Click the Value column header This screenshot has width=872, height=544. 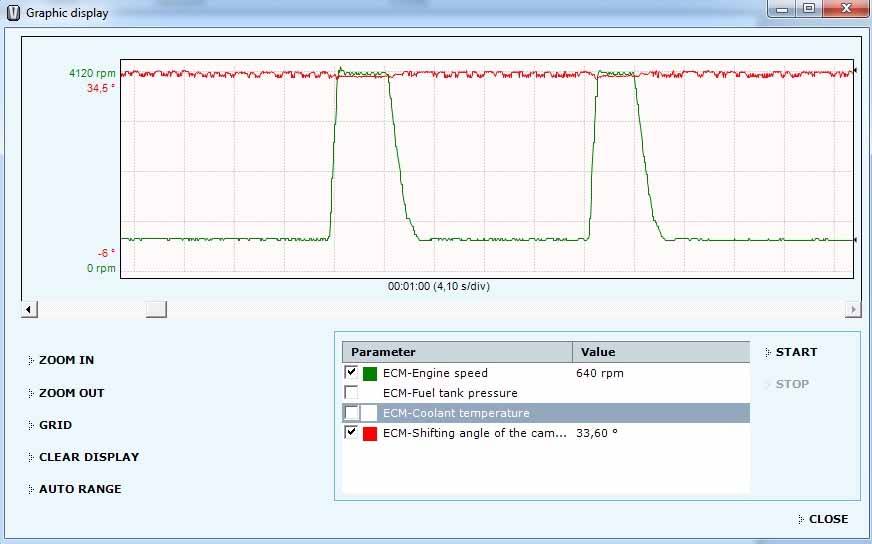(x=660, y=352)
